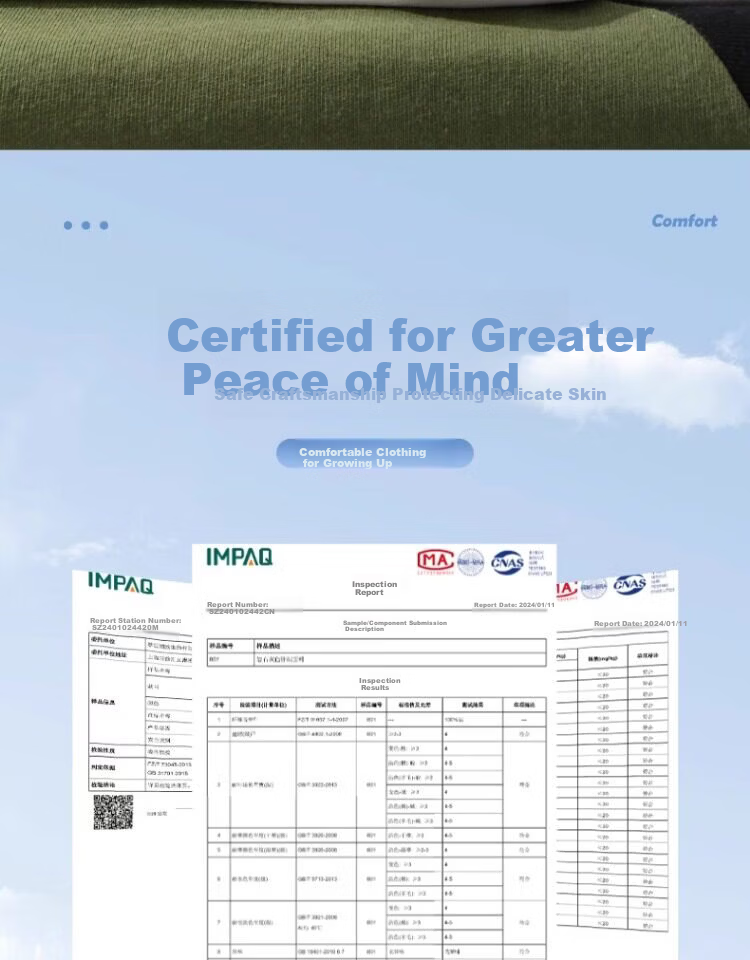Click the IMPAQ logo on the left report
Viewport: 750px width, 960px height.
pyautogui.click(x=121, y=583)
